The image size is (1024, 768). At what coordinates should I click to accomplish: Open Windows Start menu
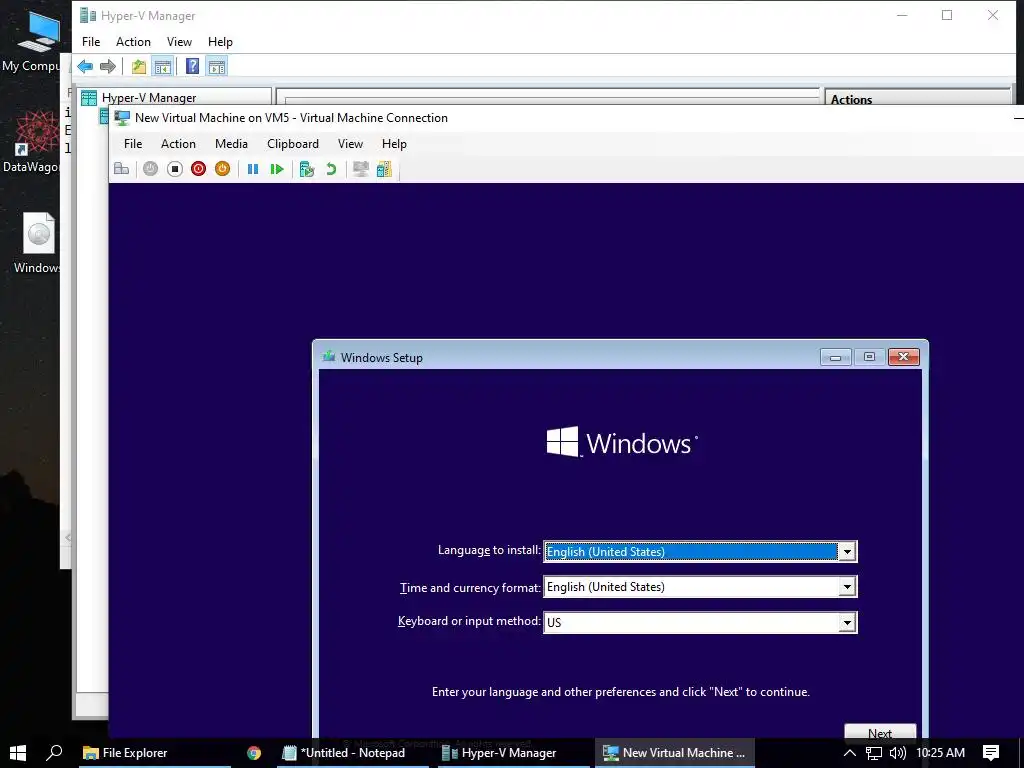[x=18, y=753]
